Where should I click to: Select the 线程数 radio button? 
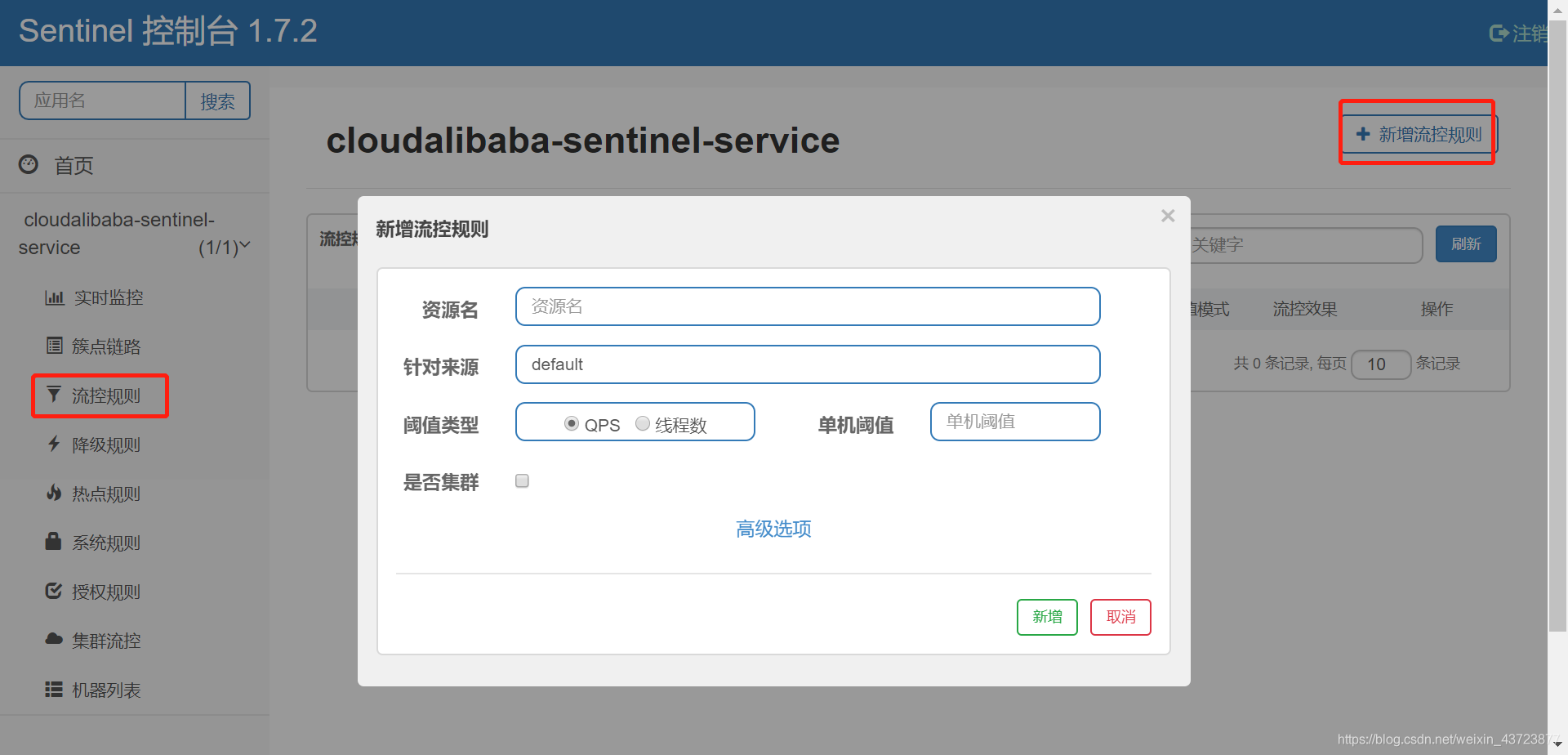point(643,423)
